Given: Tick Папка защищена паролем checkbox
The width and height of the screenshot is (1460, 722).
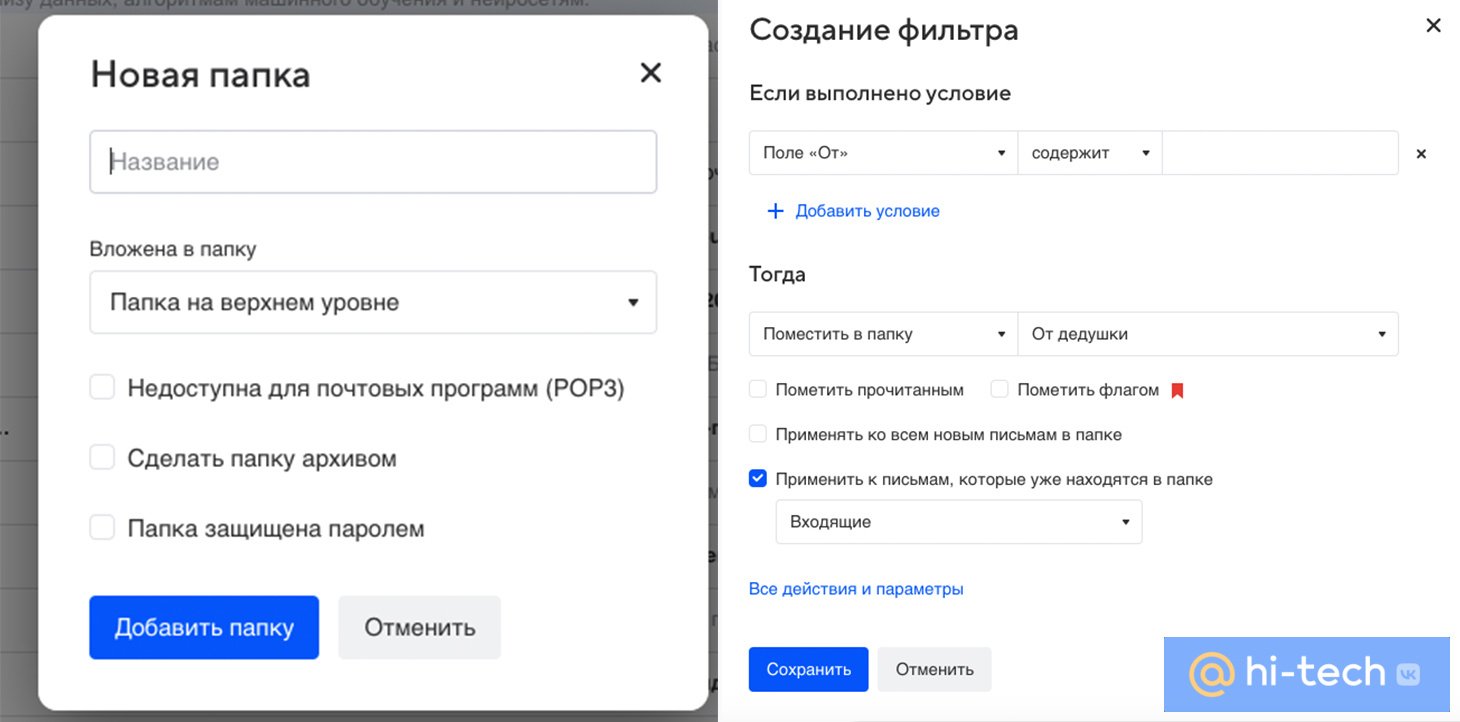Looking at the screenshot, I should point(102,527).
